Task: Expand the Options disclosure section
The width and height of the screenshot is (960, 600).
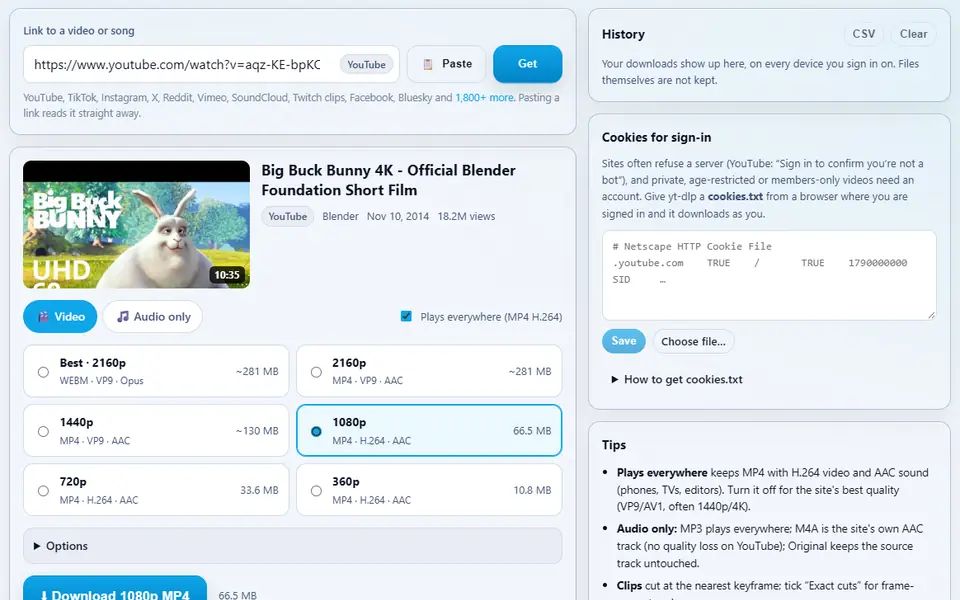Action: [293, 546]
